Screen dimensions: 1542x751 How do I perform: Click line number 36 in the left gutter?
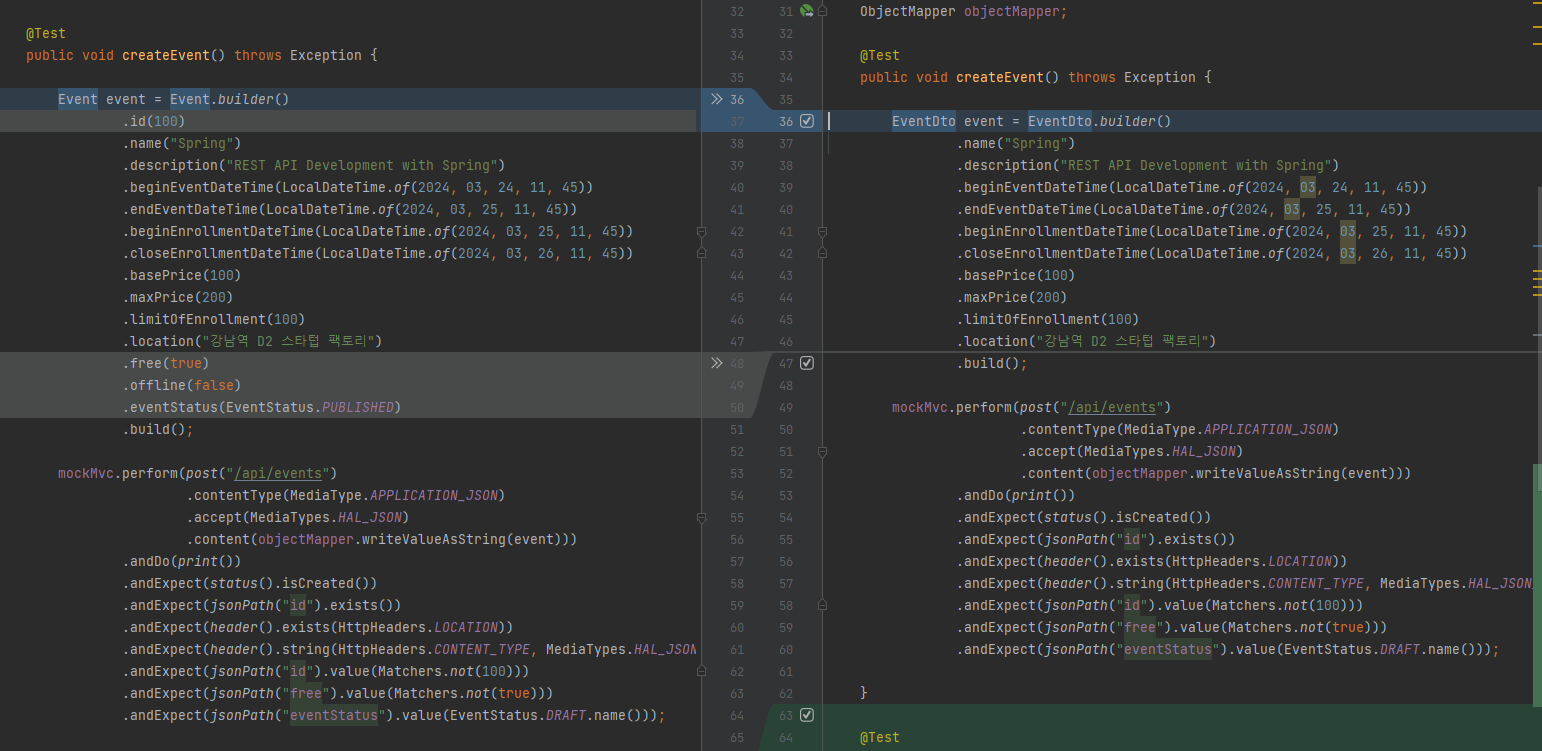[x=737, y=99]
